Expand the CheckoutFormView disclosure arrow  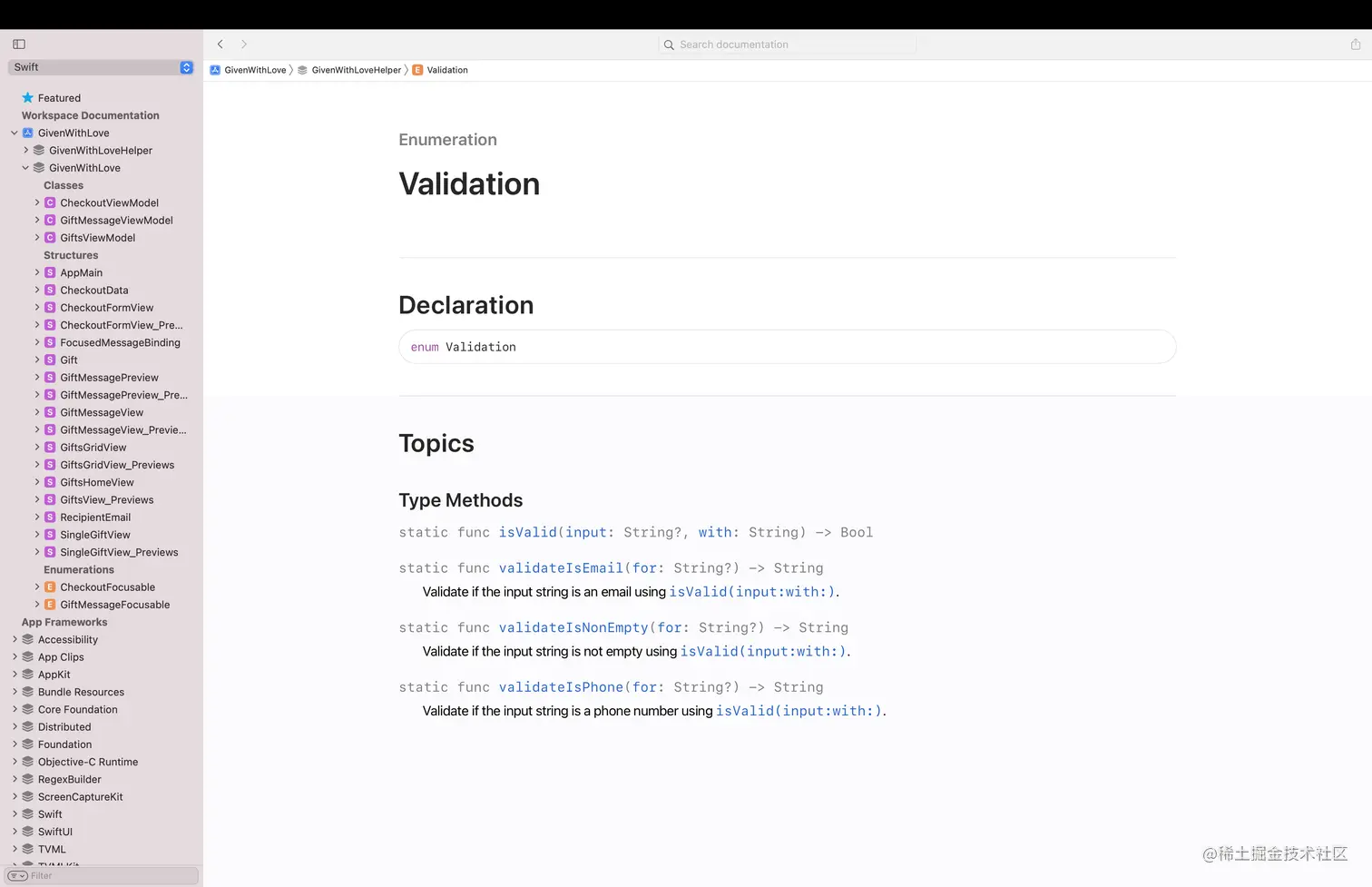37,308
